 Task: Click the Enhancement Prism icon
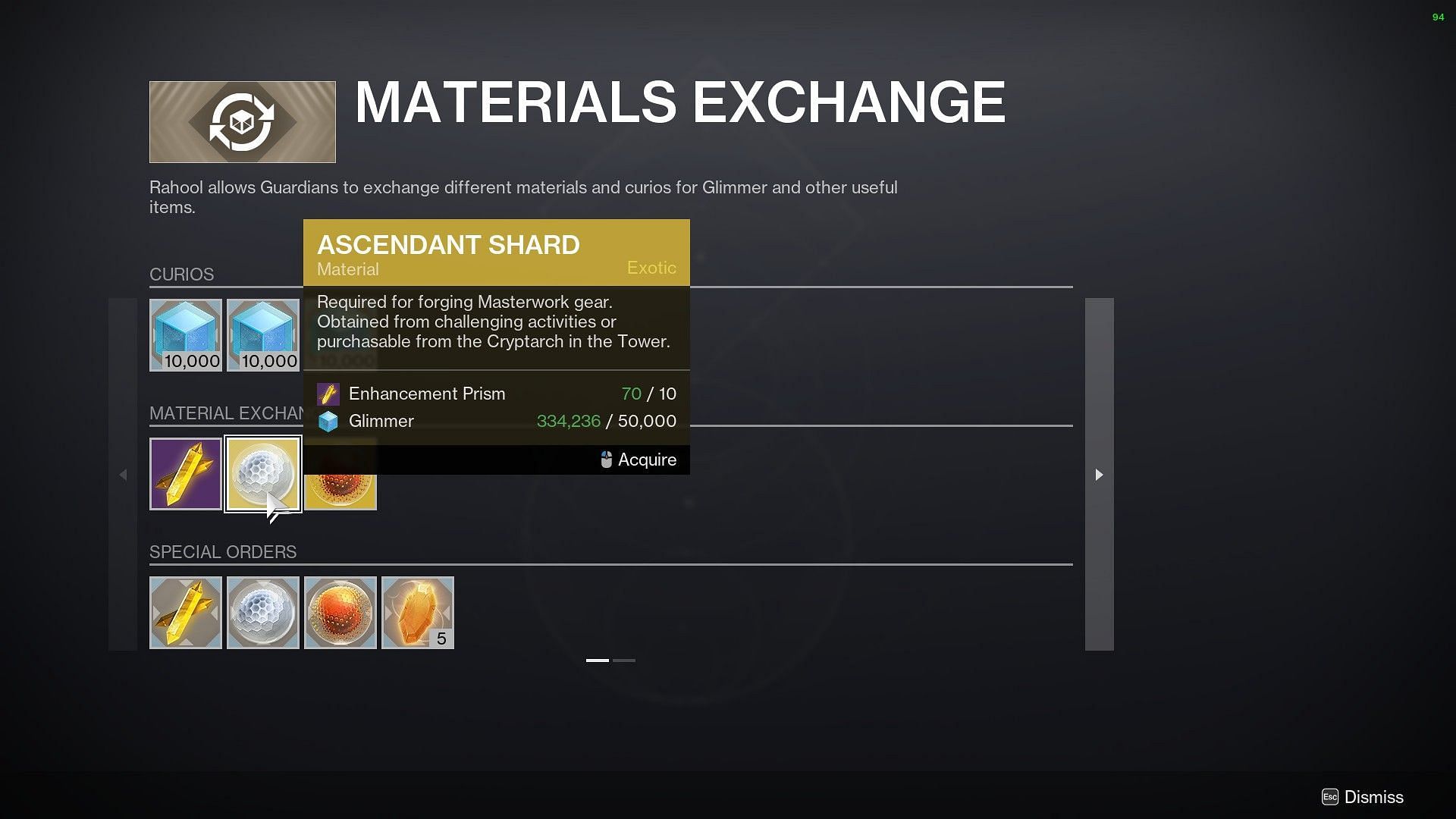[x=328, y=393]
